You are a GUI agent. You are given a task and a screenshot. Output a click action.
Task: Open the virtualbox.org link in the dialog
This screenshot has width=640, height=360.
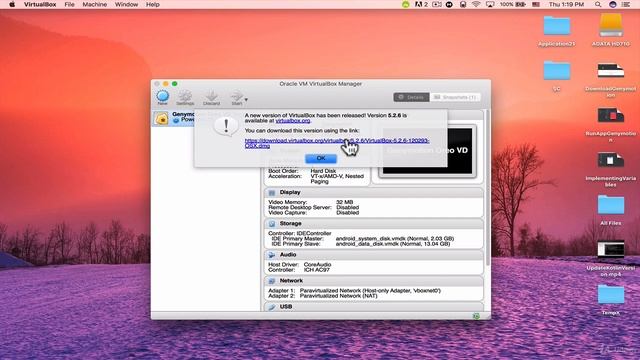(293, 121)
